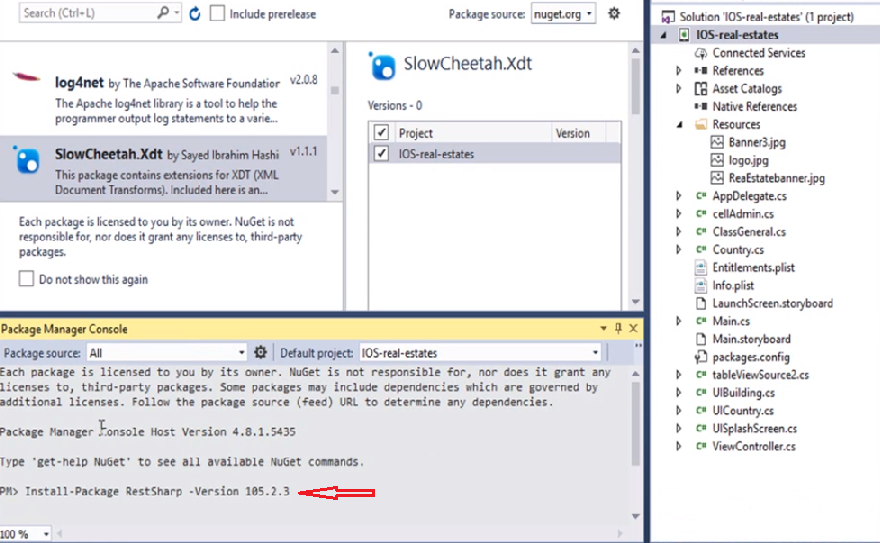
Task: Select ClassGeneral.cs in Solution Explorer
Action: coord(749,232)
